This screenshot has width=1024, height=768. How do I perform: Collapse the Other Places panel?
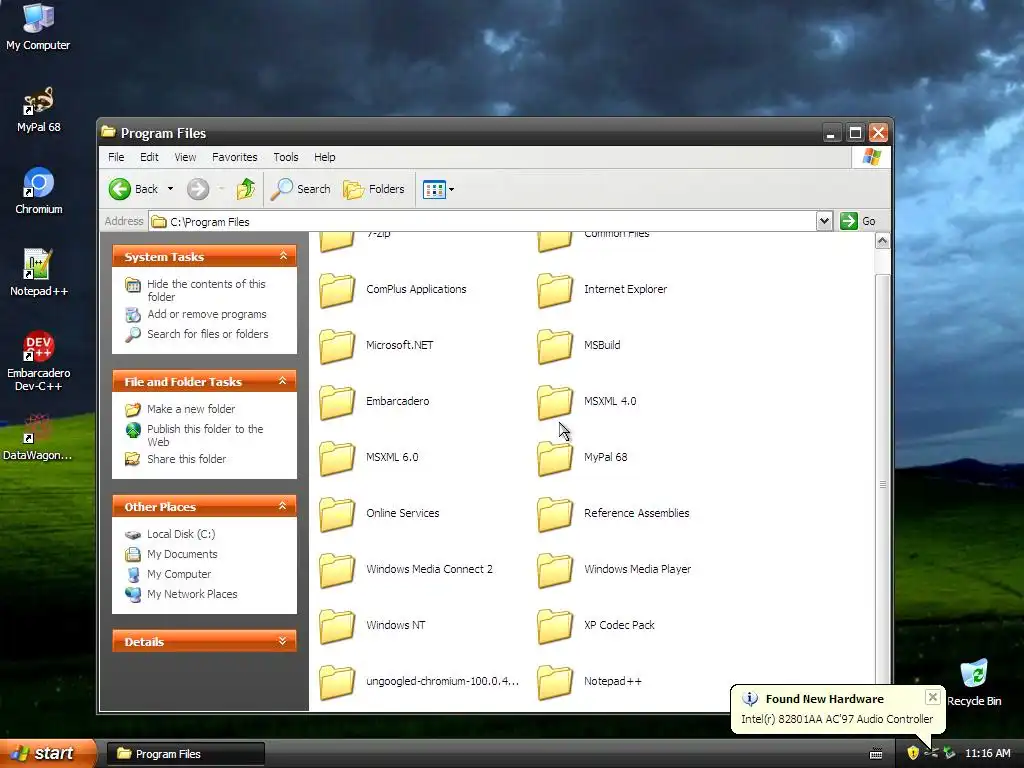[283, 506]
